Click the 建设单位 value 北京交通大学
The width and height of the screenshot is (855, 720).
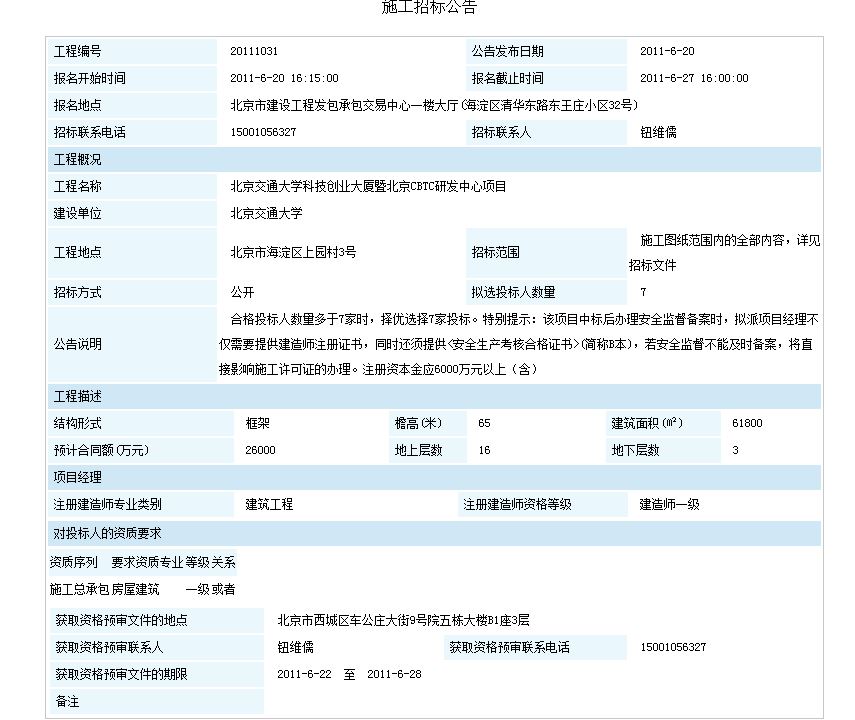(266, 213)
